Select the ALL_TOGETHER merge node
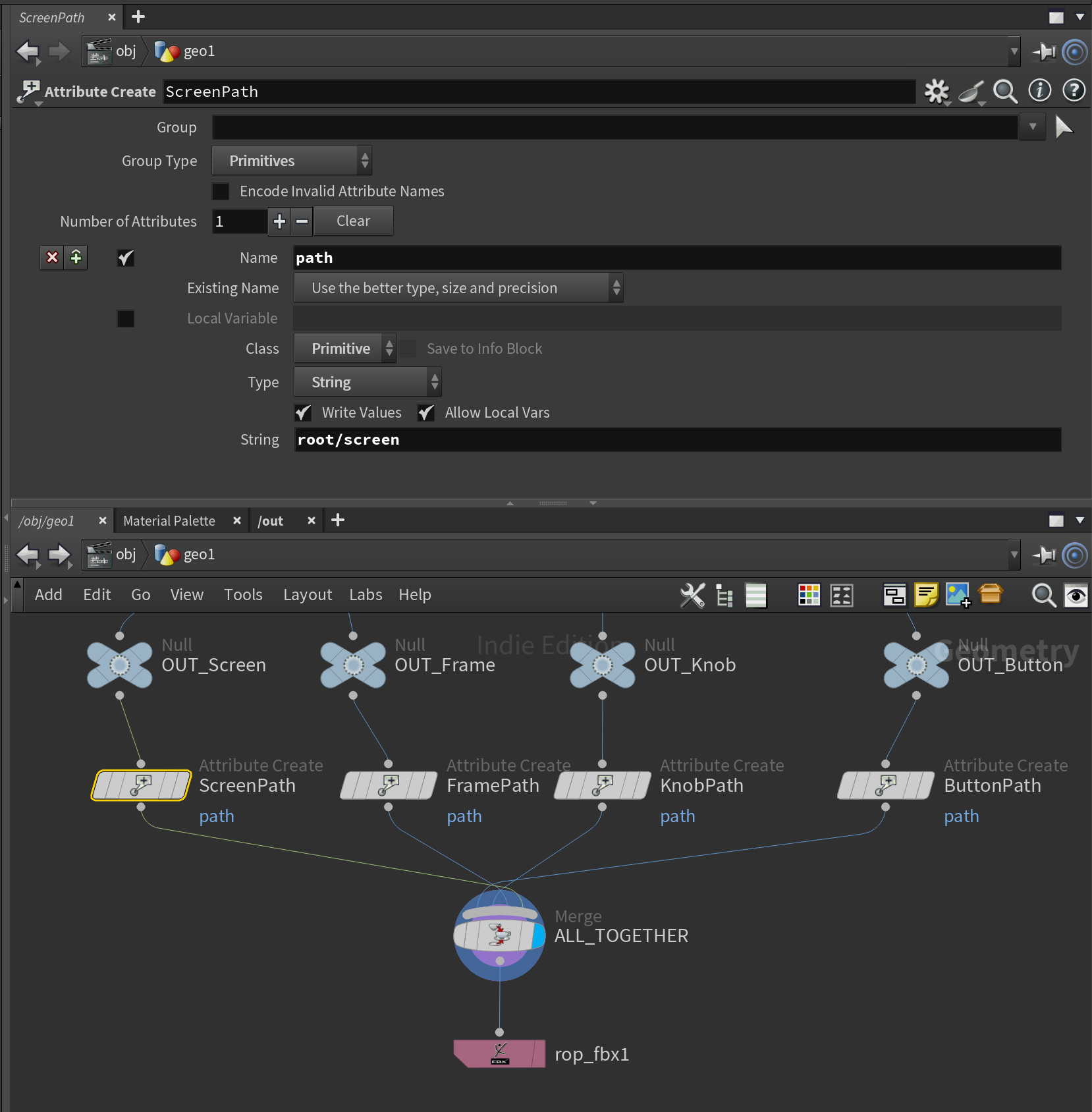This screenshot has height=1112, width=1092. 499,934
